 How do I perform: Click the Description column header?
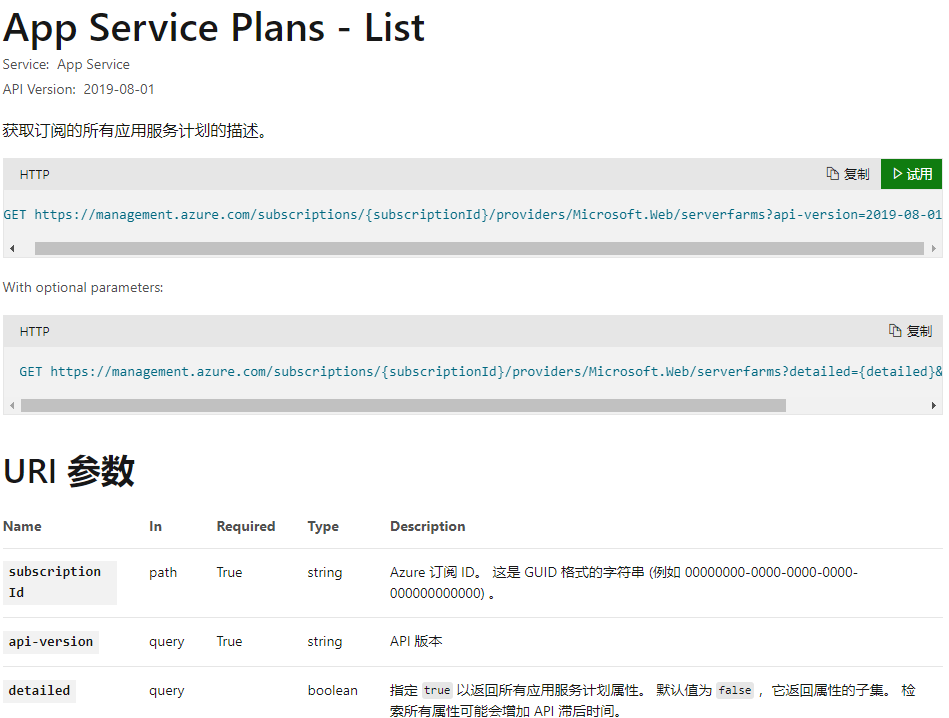[x=427, y=526]
